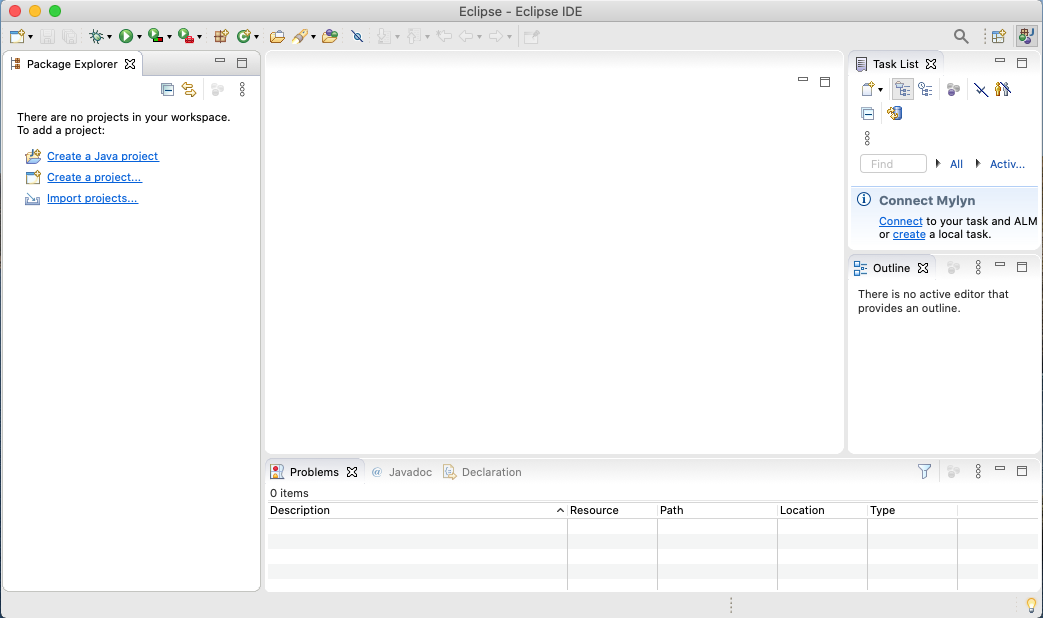The height and width of the screenshot is (618, 1043).
Task: Click the Debug bug icon
Action: [96, 36]
